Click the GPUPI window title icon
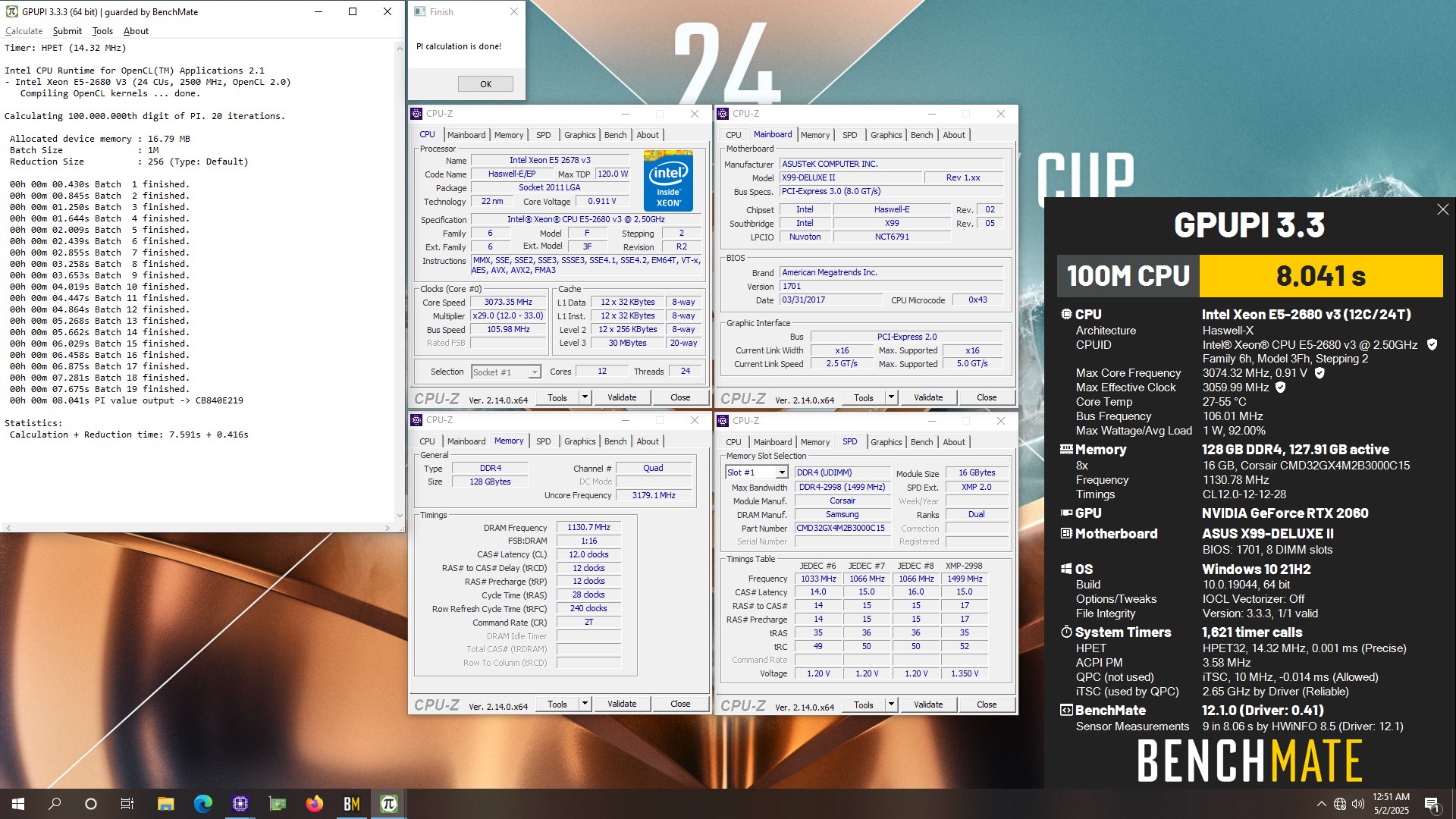Screen dimensions: 1456x819 point(11,11)
